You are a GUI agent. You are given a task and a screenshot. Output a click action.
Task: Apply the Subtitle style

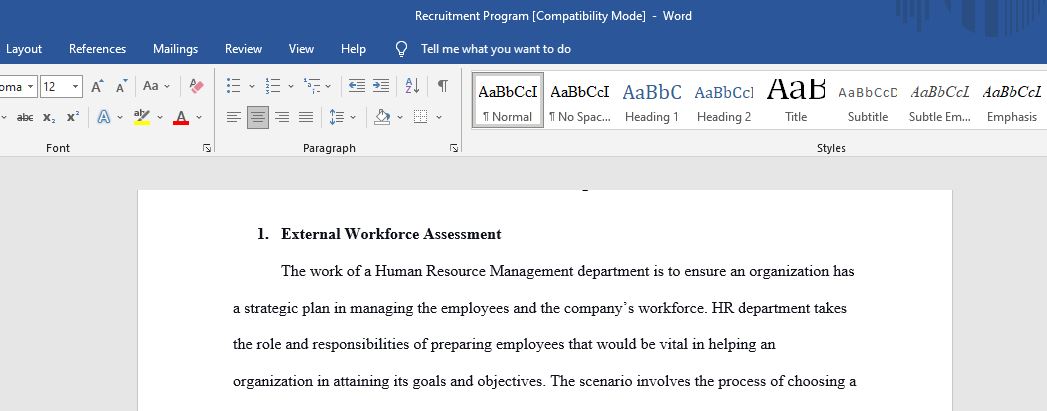tap(868, 100)
